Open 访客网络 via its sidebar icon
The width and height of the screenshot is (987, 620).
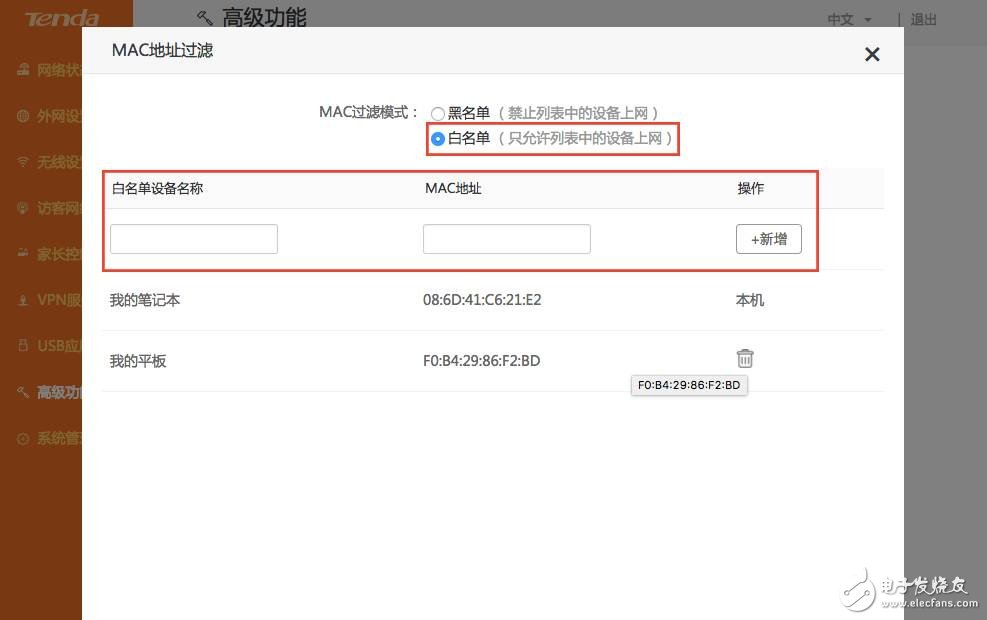click(22, 208)
